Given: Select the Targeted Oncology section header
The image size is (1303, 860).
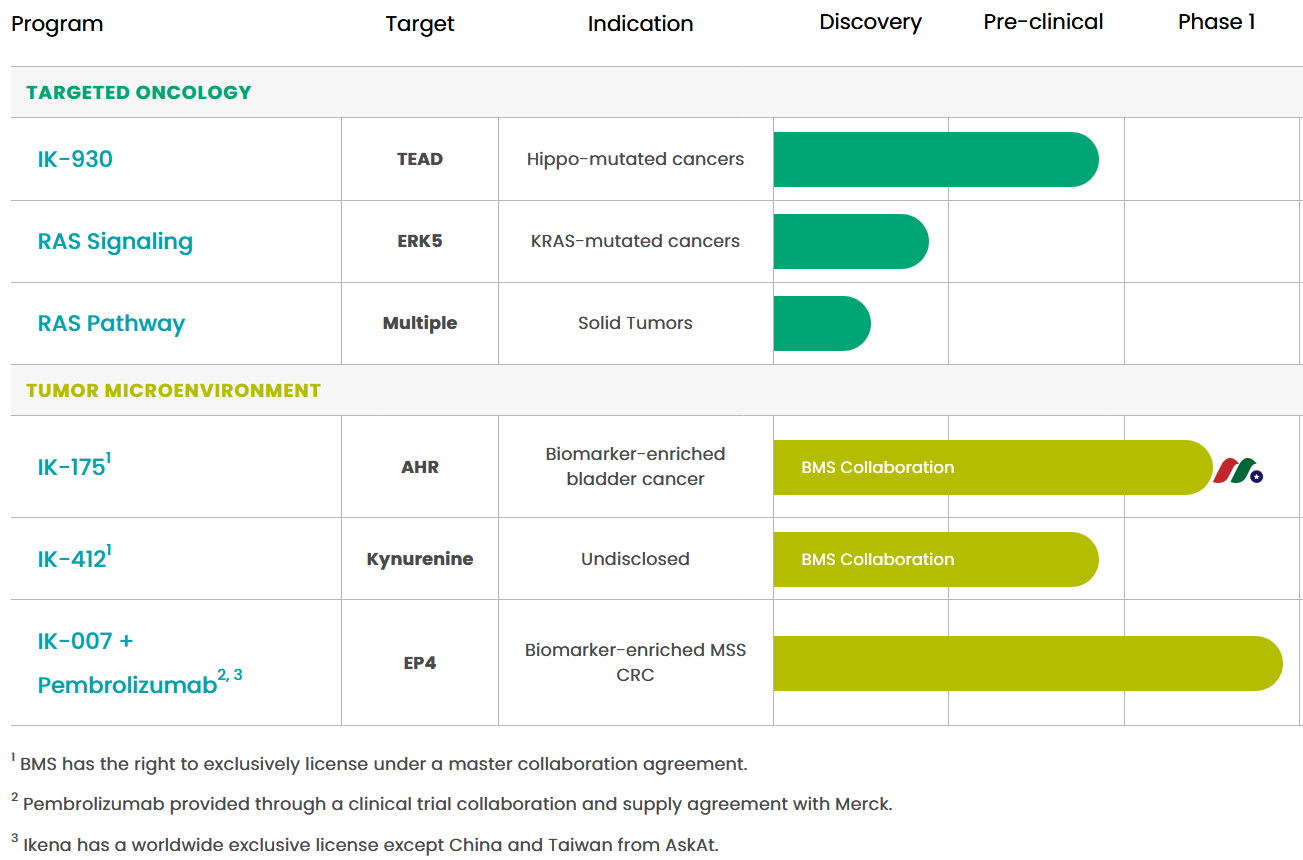Looking at the screenshot, I should tap(139, 92).
